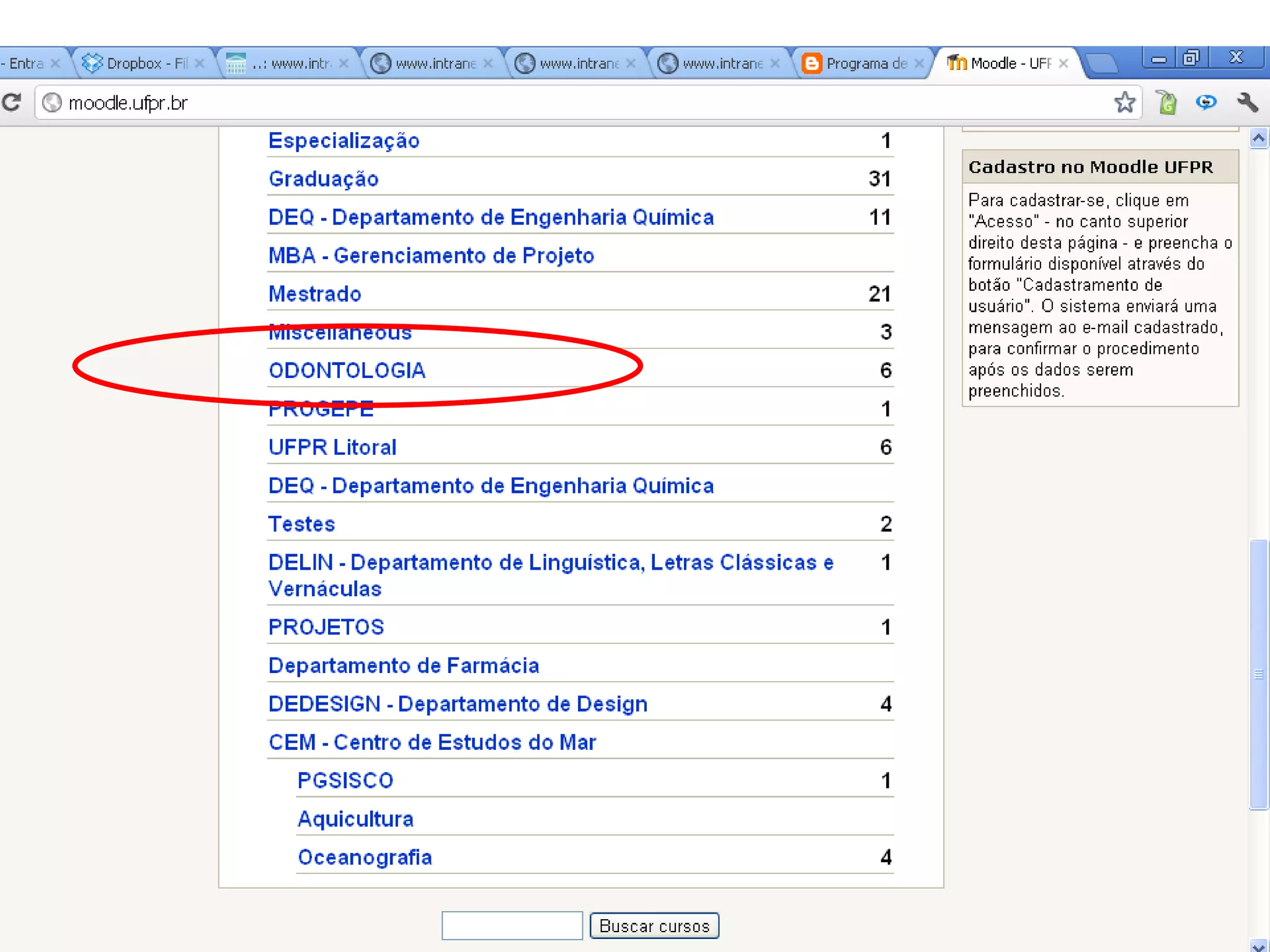This screenshot has width=1270, height=952.
Task: Open the PGSISCO subcategory
Action: (x=345, y=781)
